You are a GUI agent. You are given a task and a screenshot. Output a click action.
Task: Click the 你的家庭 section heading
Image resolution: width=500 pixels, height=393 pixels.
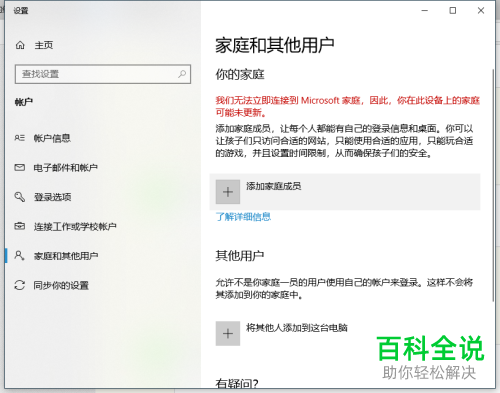point(240,74)
